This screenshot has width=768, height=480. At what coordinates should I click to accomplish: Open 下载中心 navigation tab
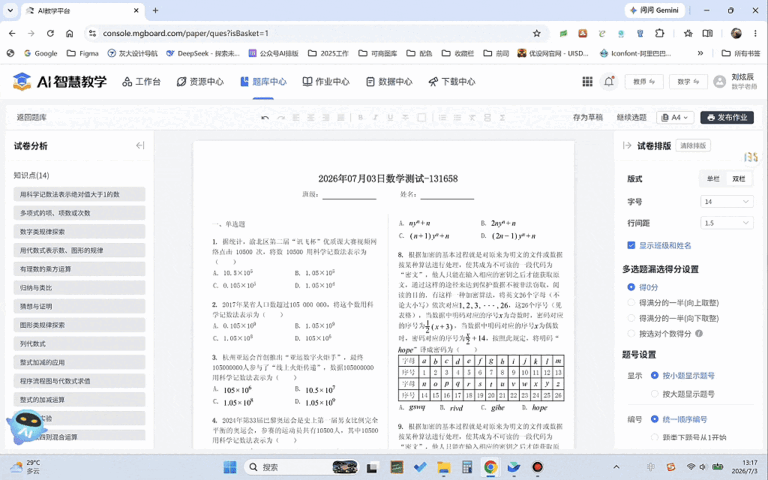[x=452, y=82]
